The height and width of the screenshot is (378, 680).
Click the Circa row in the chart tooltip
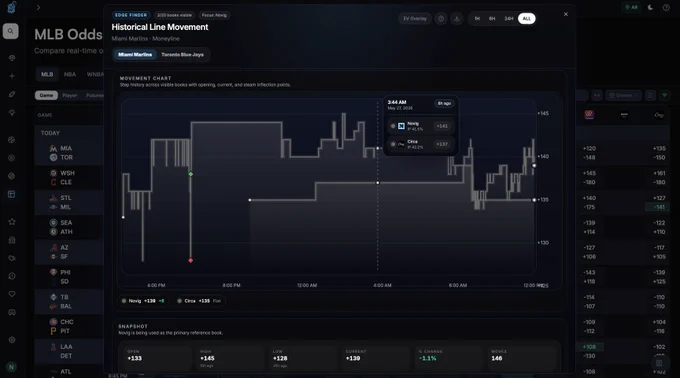tap(421, 144)
